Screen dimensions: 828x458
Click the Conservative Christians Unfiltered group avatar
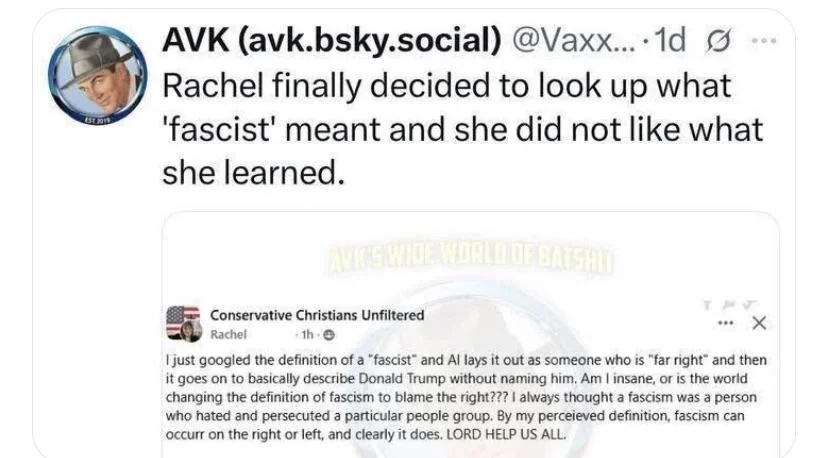(184, 324)
